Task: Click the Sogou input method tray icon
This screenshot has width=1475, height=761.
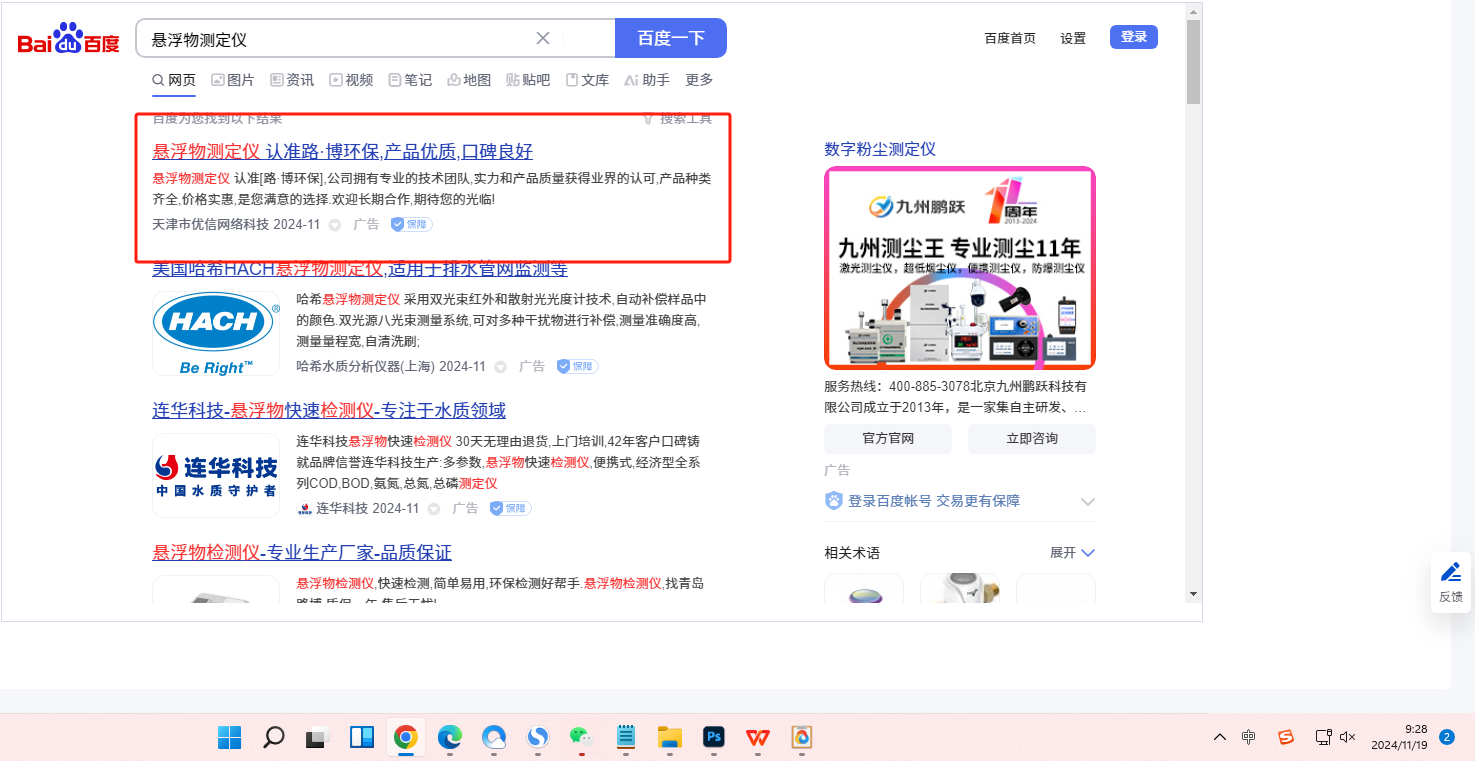Action: click(x=1286, y=738)
